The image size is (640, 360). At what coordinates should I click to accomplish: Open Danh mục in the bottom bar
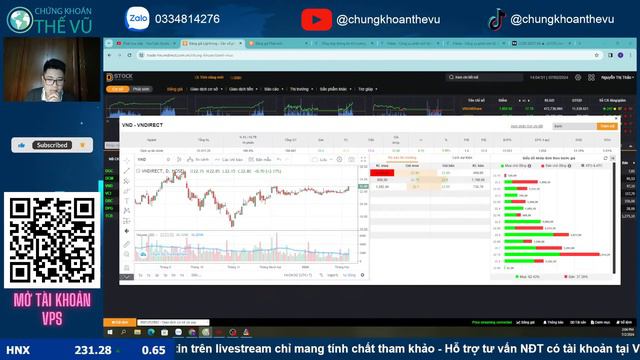[x=600, y=322]
